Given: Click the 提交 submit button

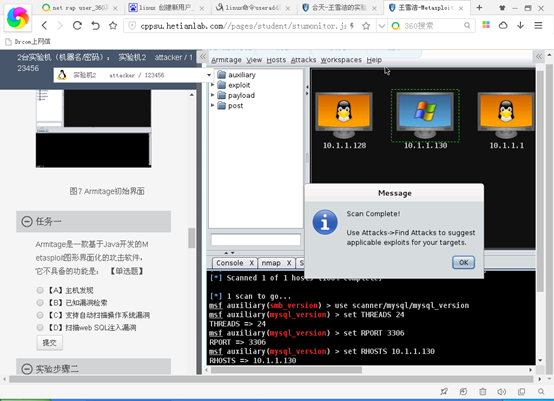Looking at the screenshot, I should (49, 343).
